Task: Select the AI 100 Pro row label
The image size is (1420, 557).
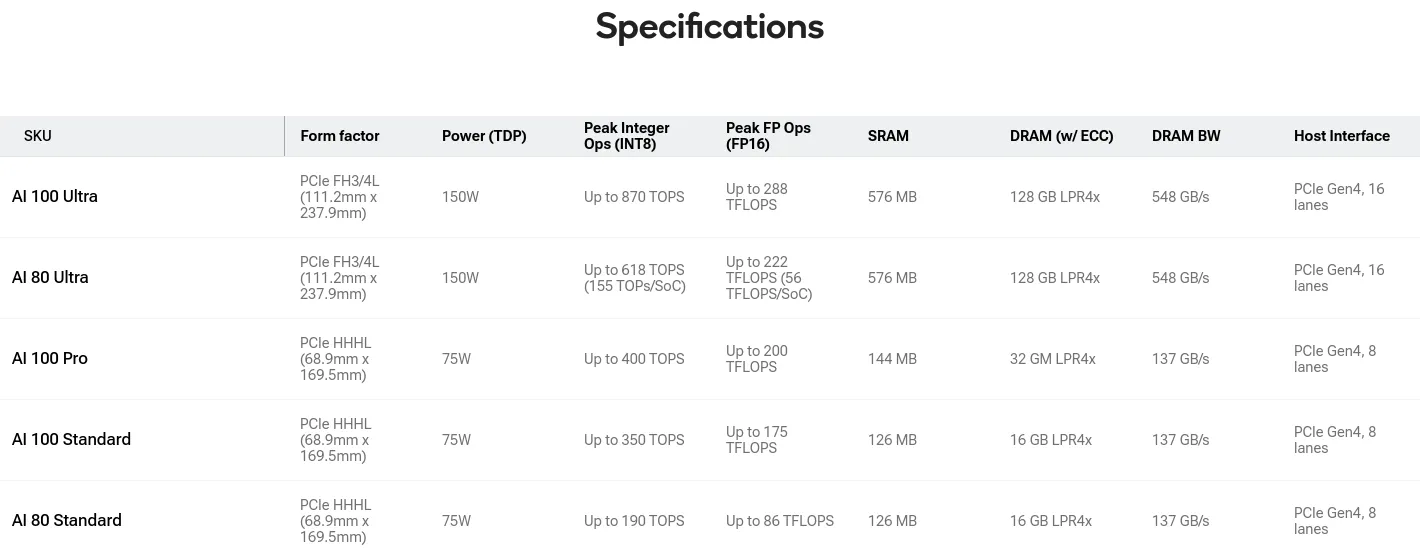Action: [50, 359]
